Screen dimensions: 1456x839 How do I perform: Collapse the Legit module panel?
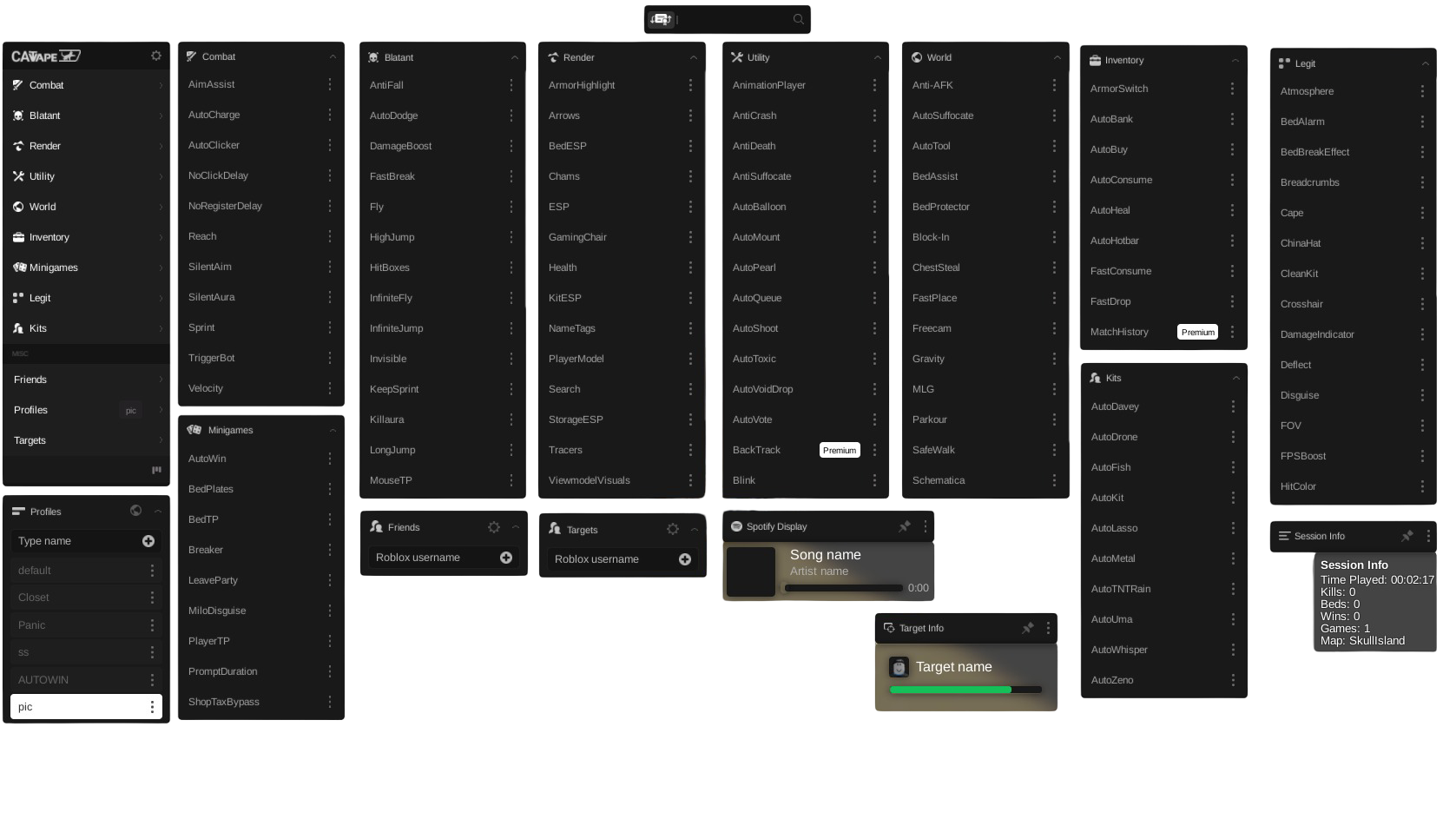1425,63
